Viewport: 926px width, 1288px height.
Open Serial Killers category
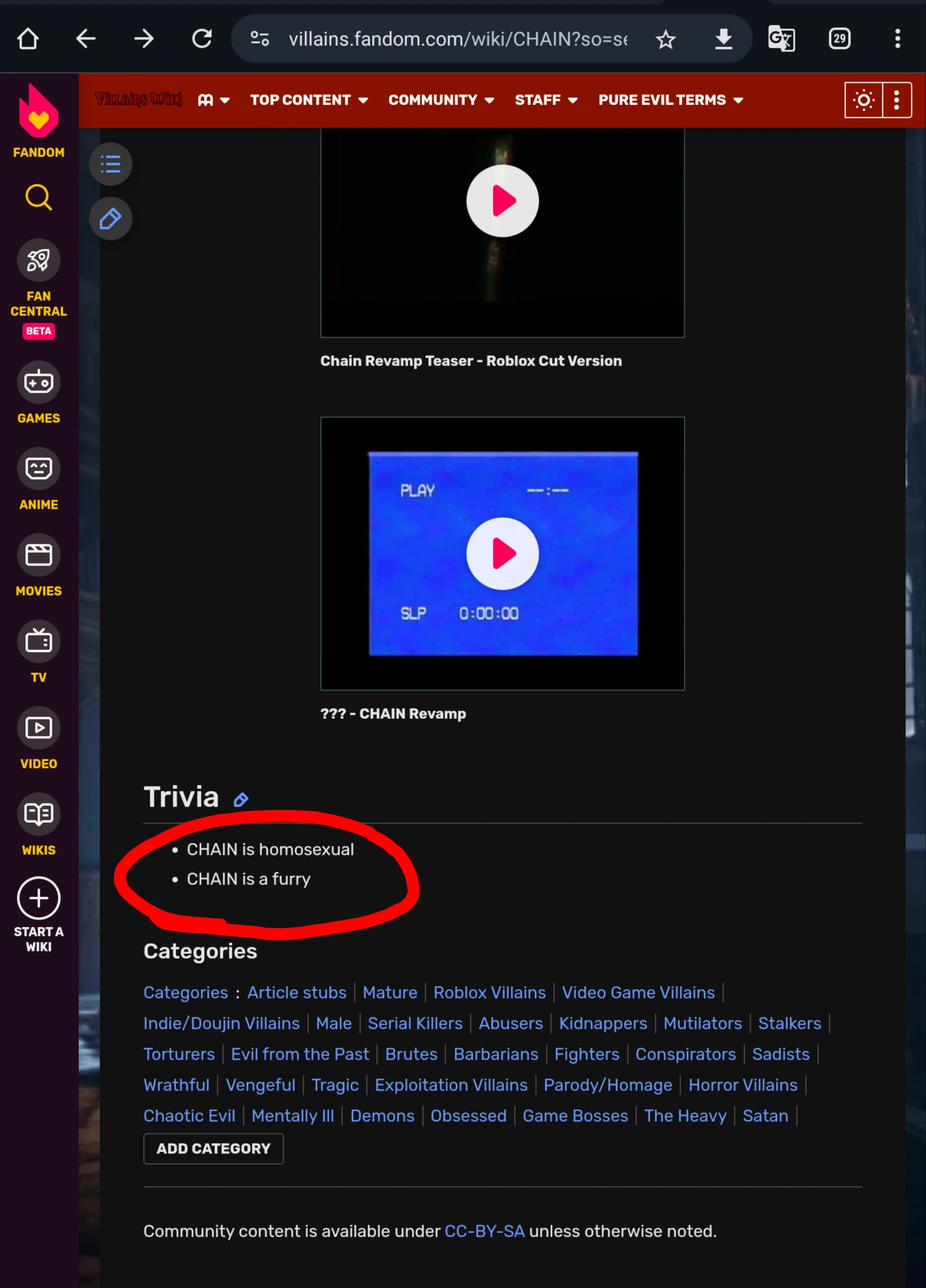[x=415, y=1023]
